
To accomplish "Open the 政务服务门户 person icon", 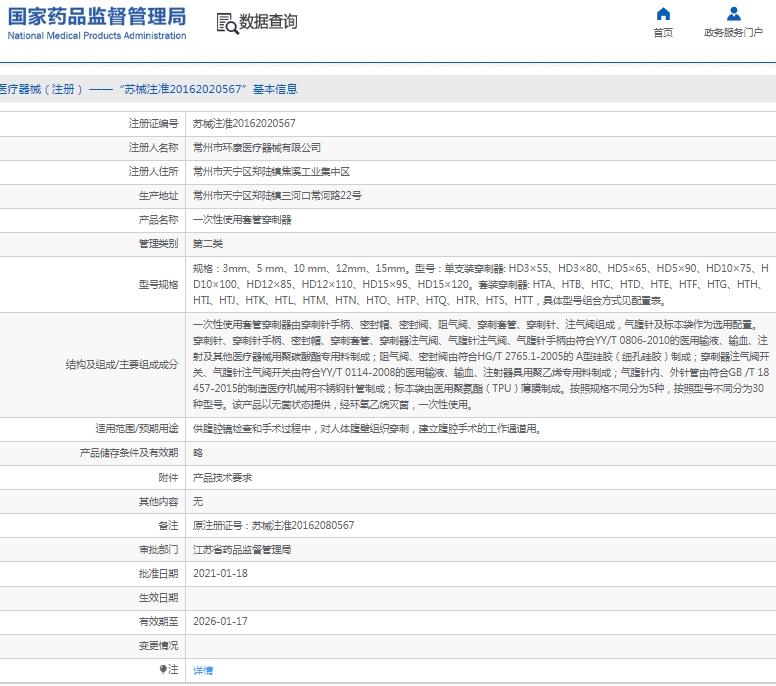I will click(733, 14).
